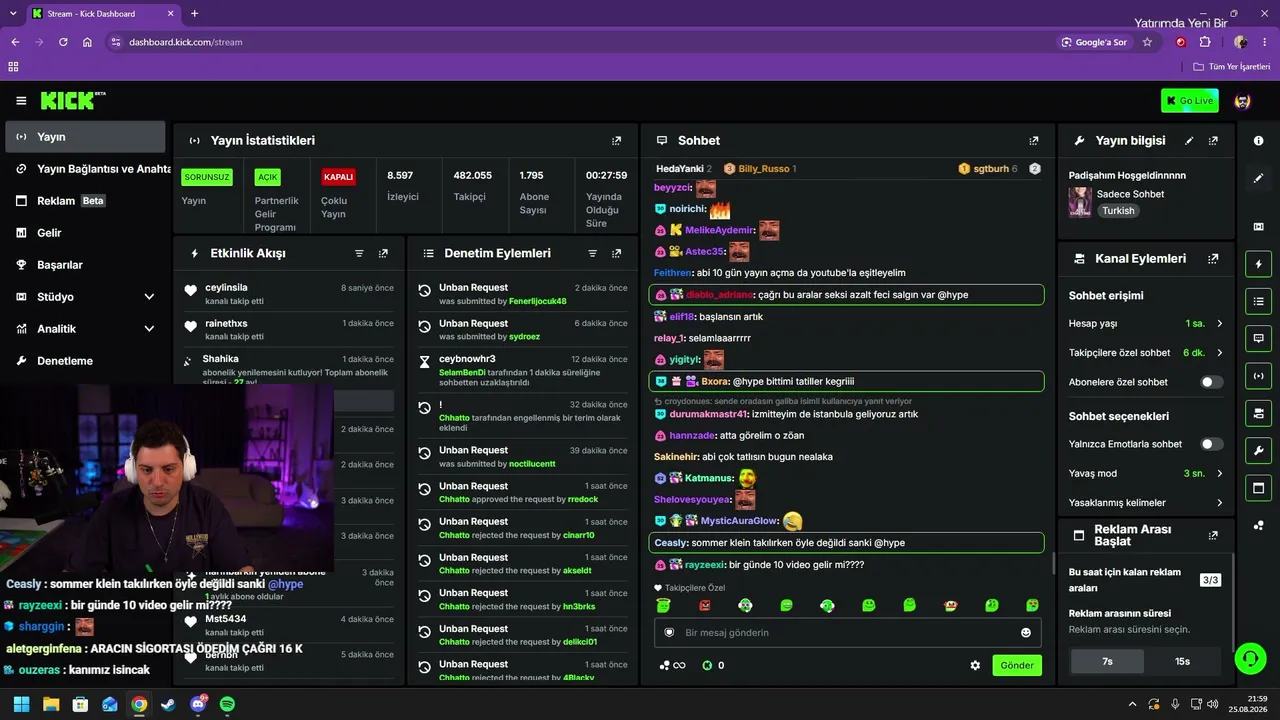The width and height of the screenshot is (1280, 720).
Task: Open Başarılar in the sidebar
Action: pos(85,265)
